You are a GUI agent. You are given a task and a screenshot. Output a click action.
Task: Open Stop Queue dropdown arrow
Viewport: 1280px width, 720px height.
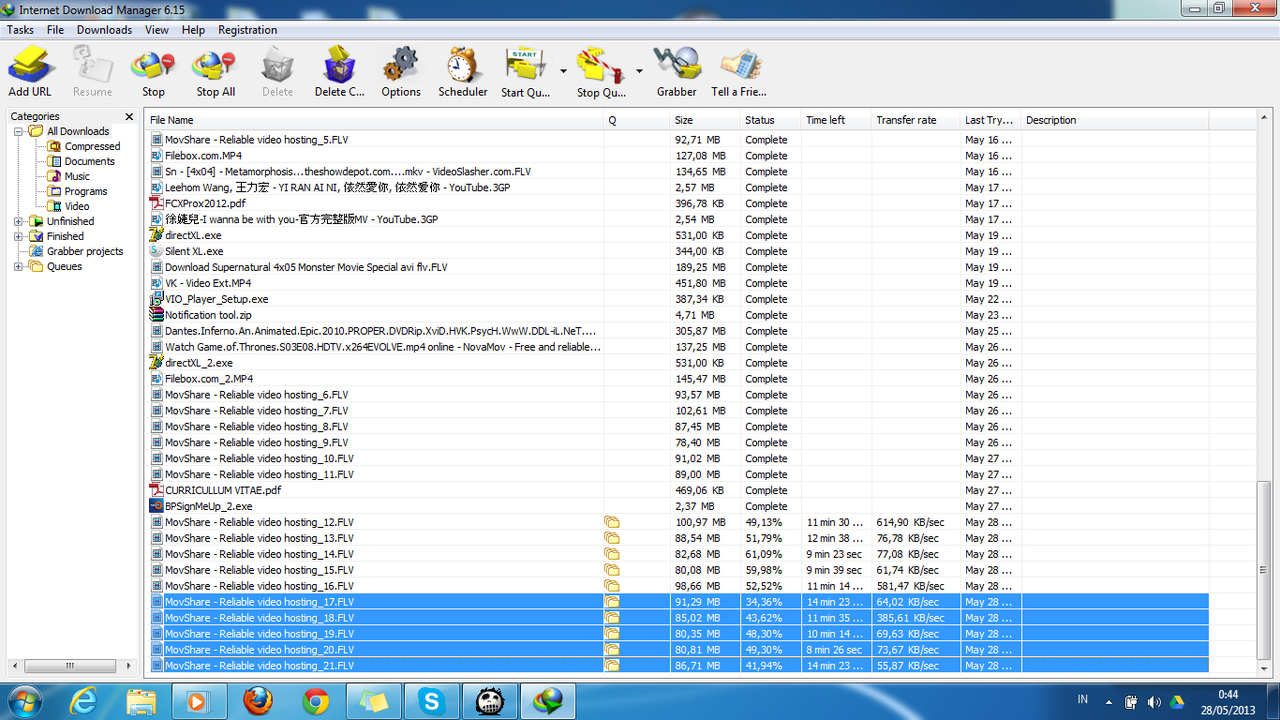(639, 72)
